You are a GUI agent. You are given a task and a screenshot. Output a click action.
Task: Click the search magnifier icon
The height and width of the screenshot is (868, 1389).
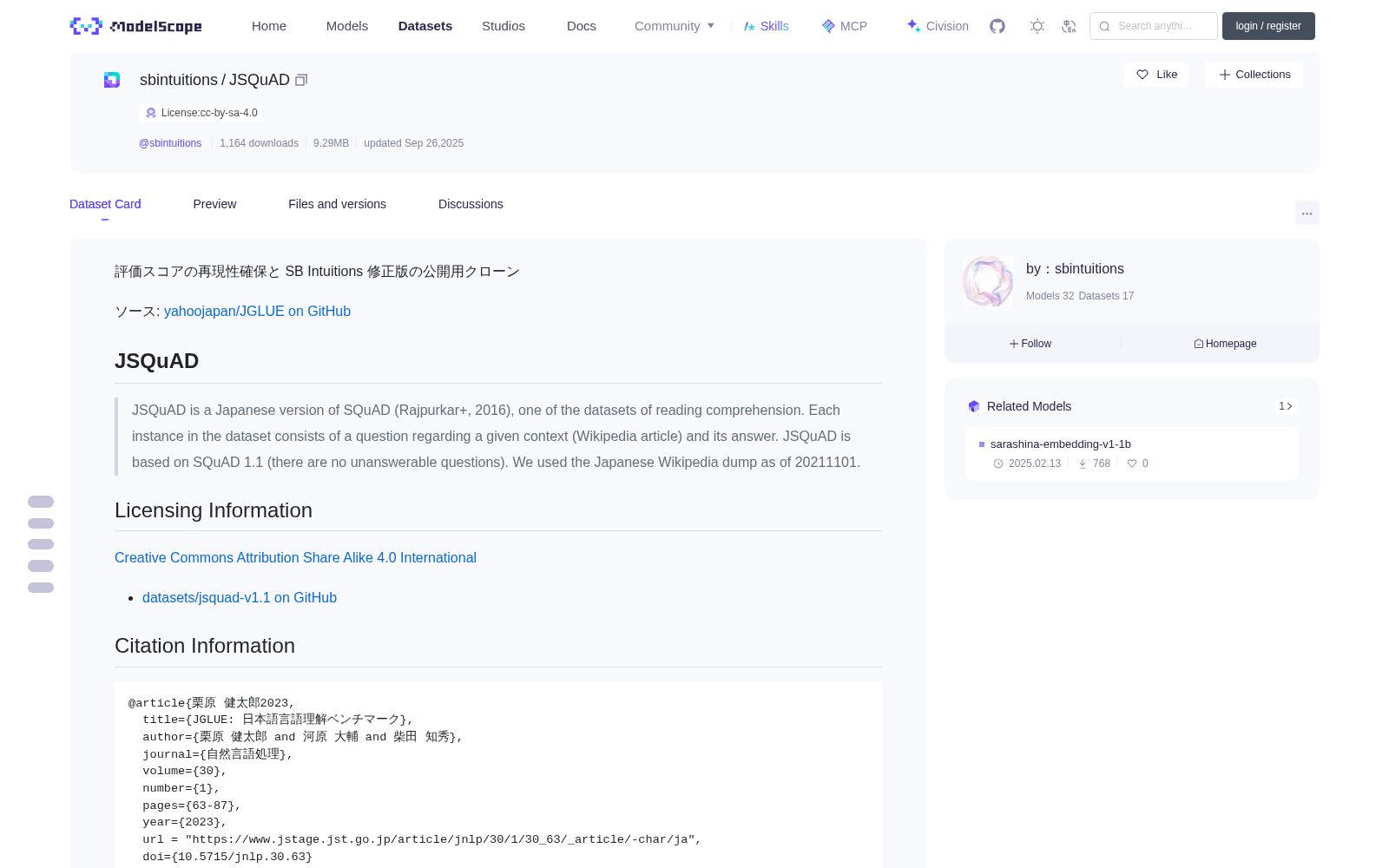click(x=1104, y=26)
